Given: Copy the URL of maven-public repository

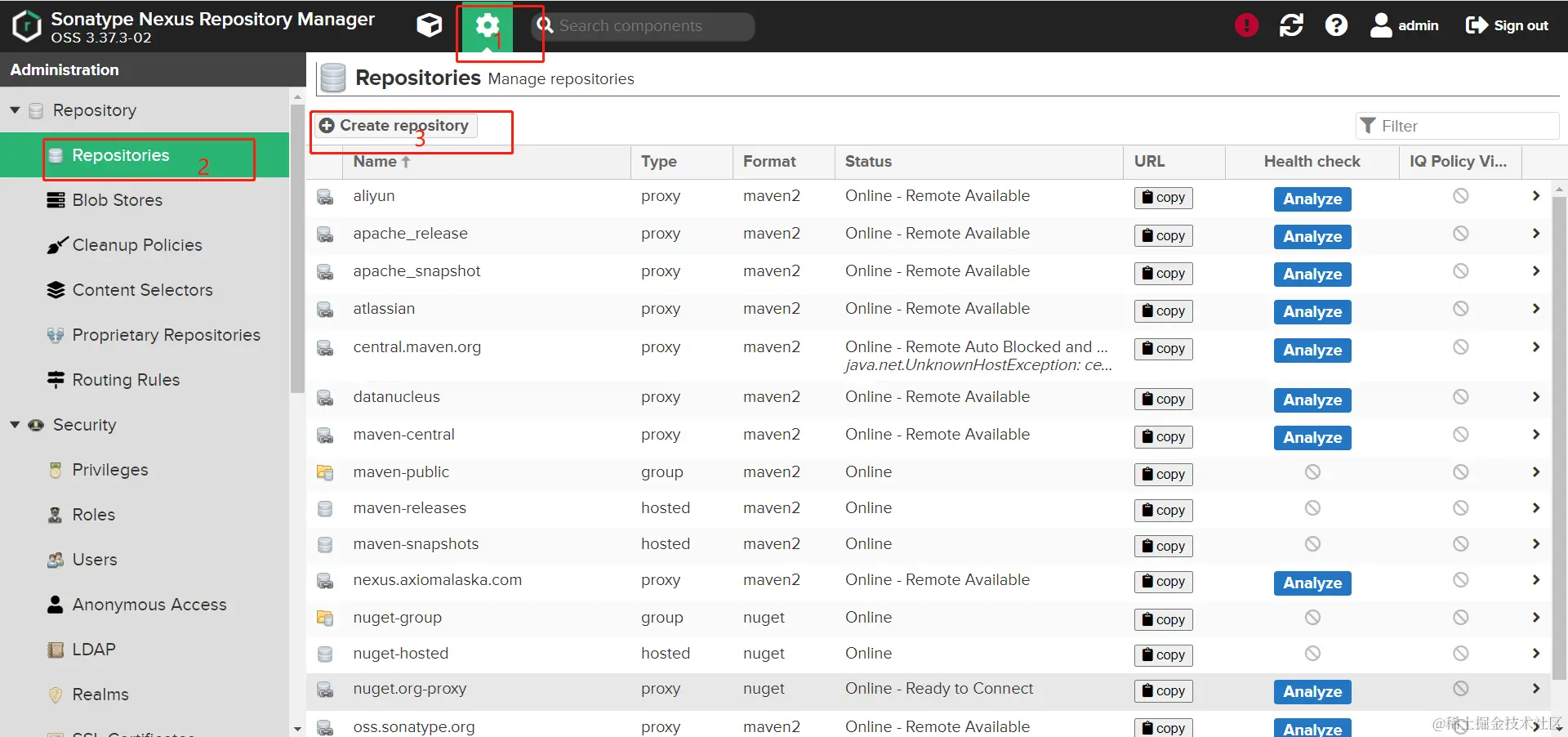Looking at the screenshot, I should click(1163, 474).
